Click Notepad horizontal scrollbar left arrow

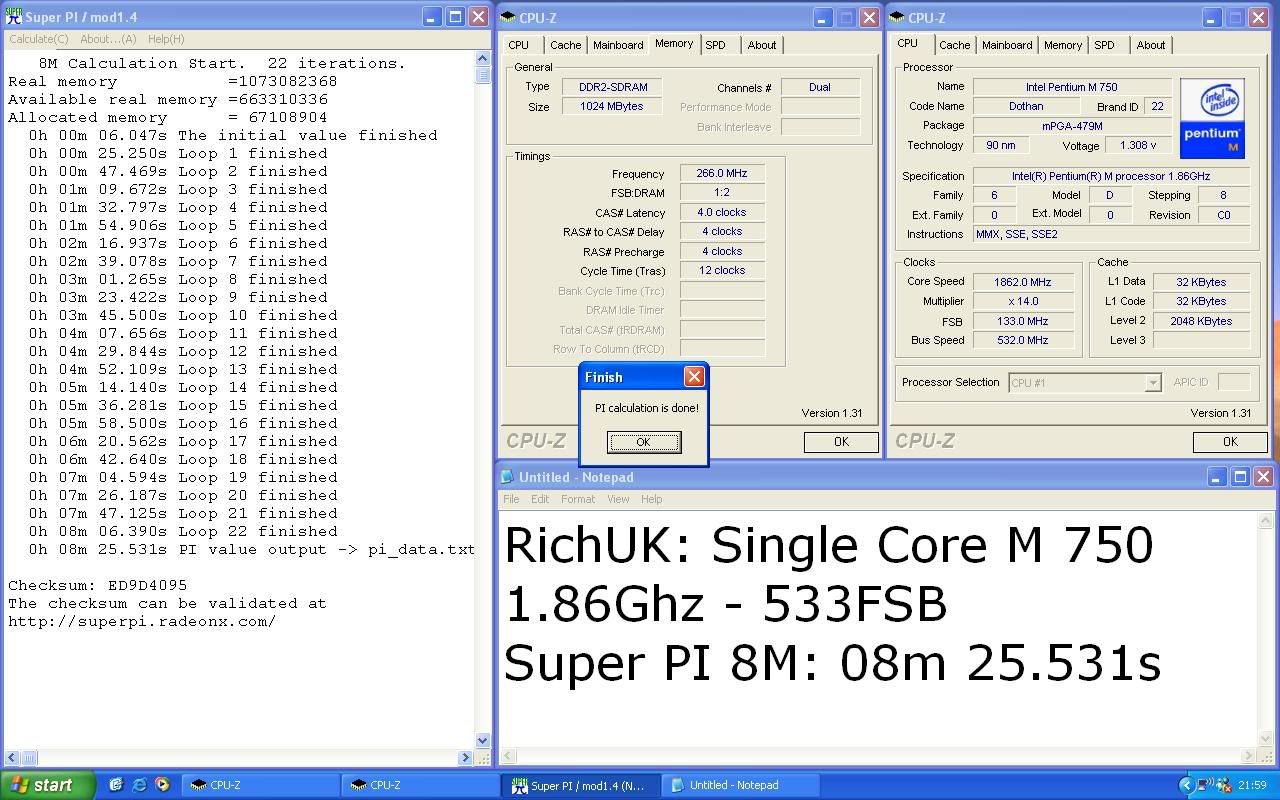pos(506,758)
